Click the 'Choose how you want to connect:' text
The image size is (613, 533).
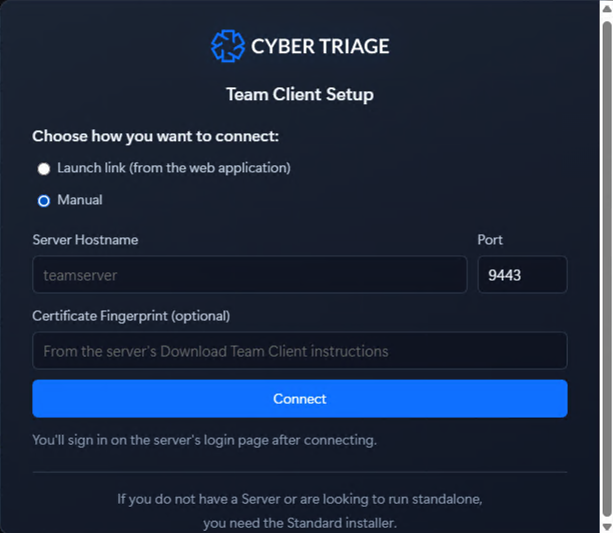[156, 136]
